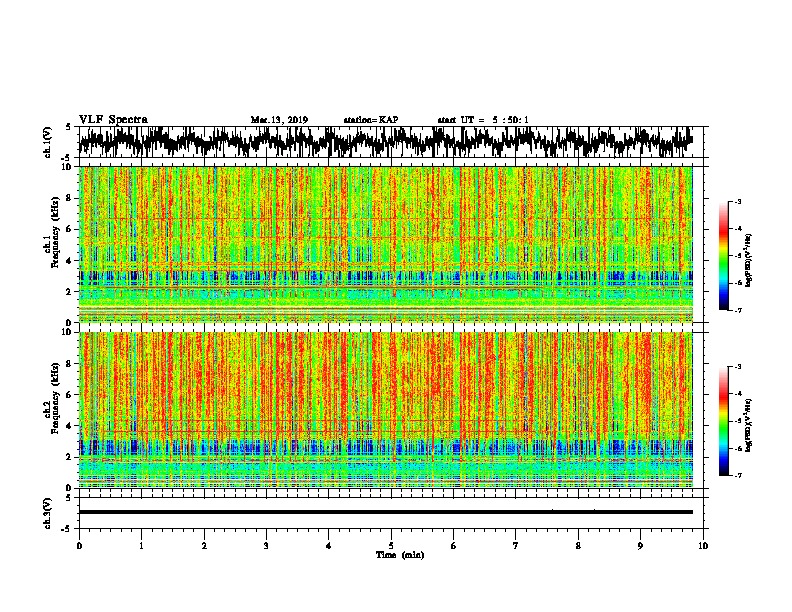Click the ch.3 flat voltage trace

click(x=386, y=512)
